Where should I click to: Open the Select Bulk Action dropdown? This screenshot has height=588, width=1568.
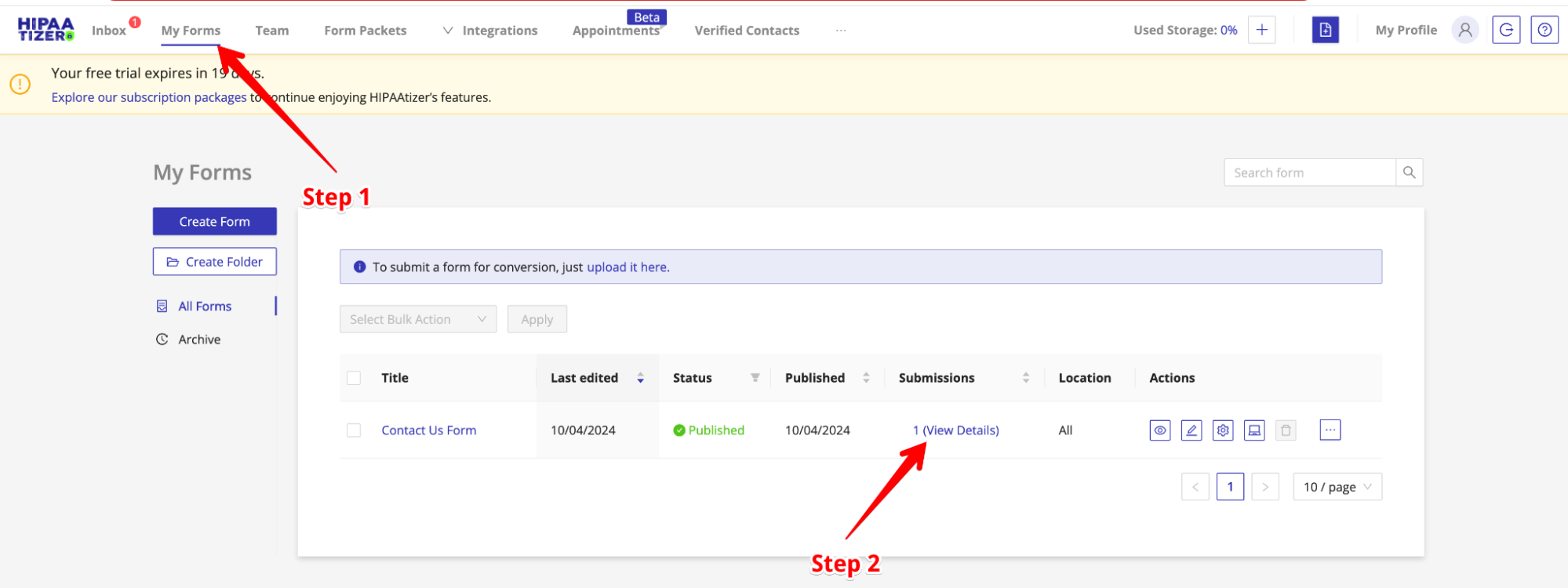pos(417,319)
